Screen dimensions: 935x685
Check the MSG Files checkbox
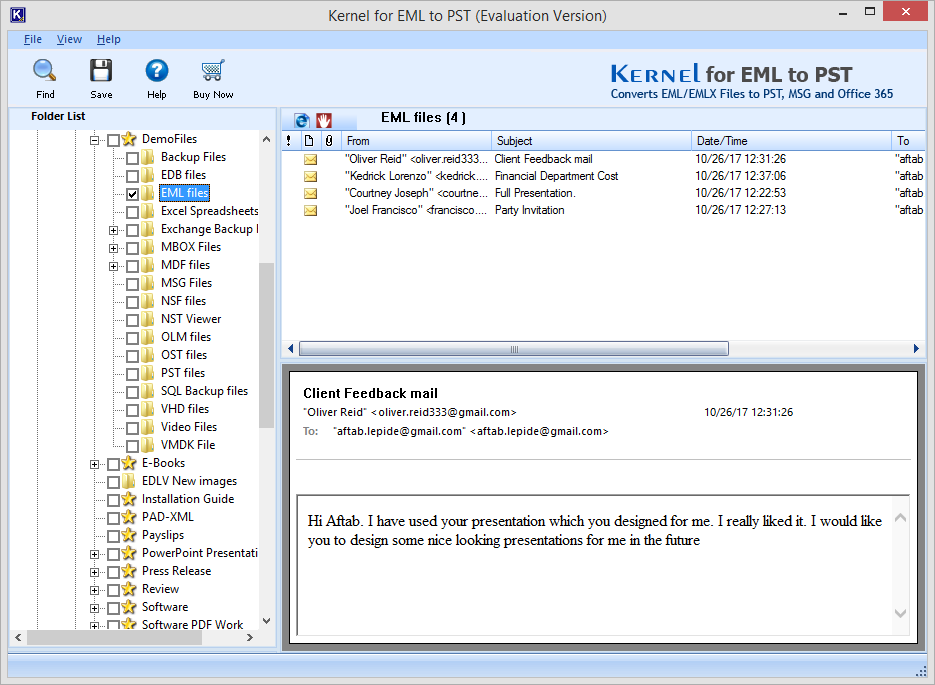[x=132, y=284]
